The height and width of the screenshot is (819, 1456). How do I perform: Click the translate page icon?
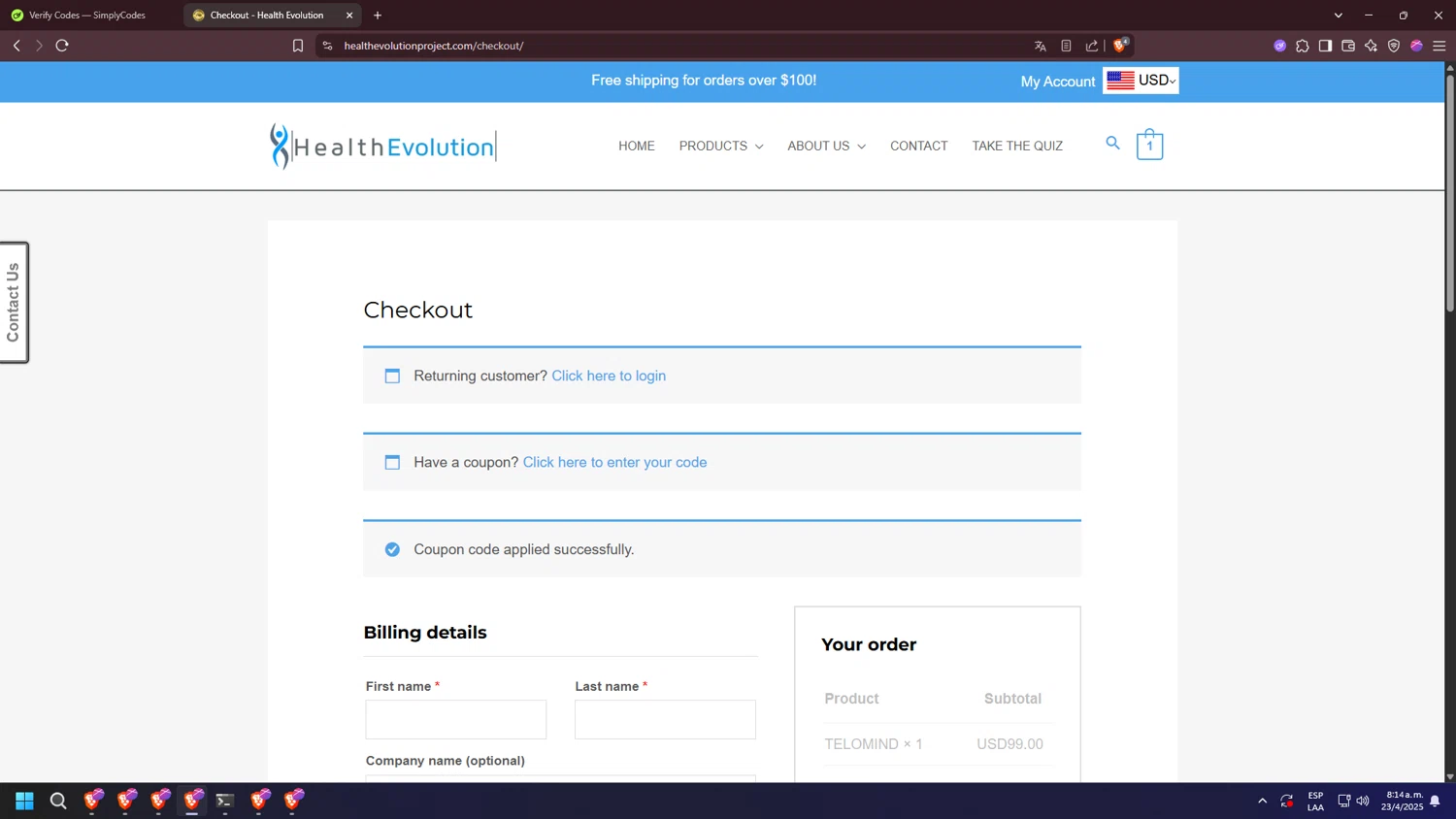click(x=1041, y=46)
